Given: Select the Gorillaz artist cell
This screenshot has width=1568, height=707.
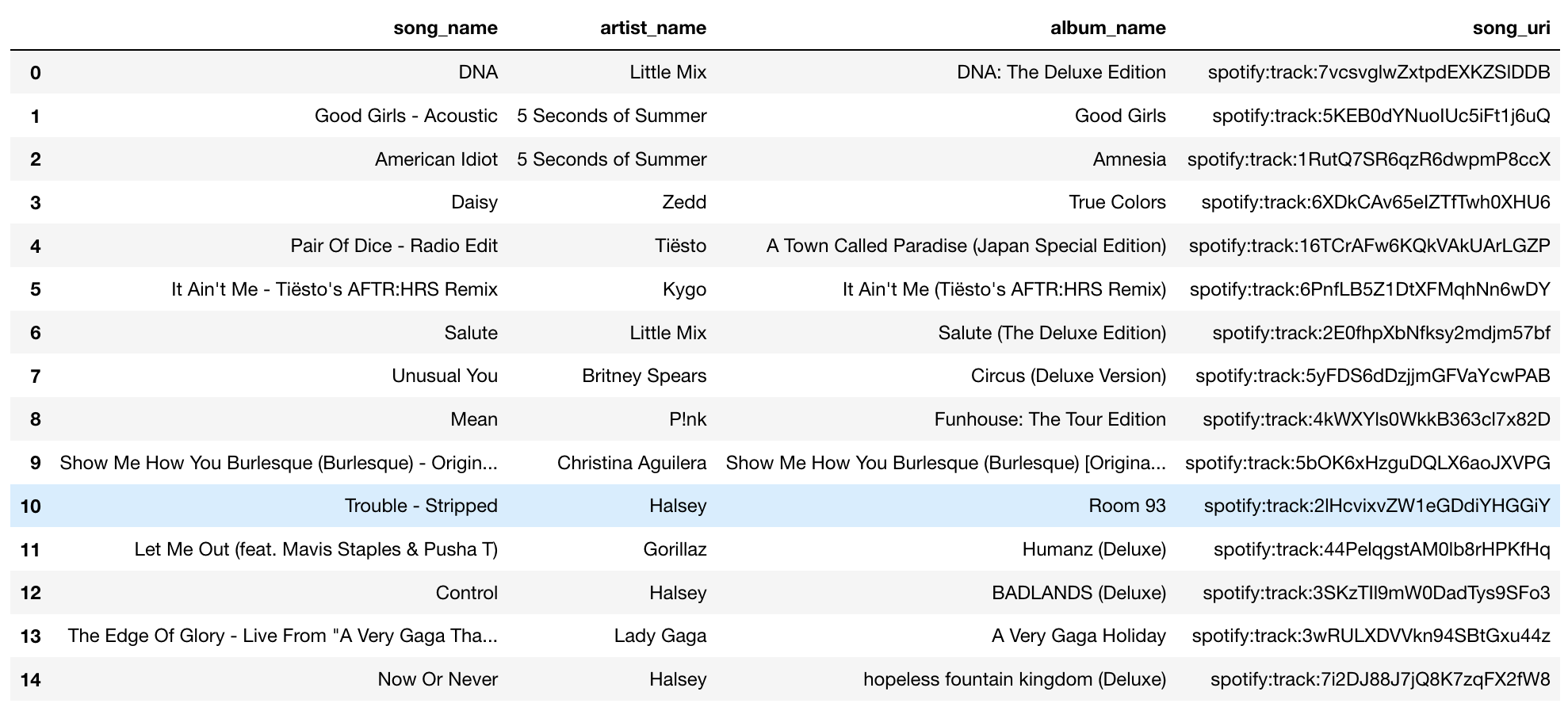Looking at the screenshot, I should 675,549.
